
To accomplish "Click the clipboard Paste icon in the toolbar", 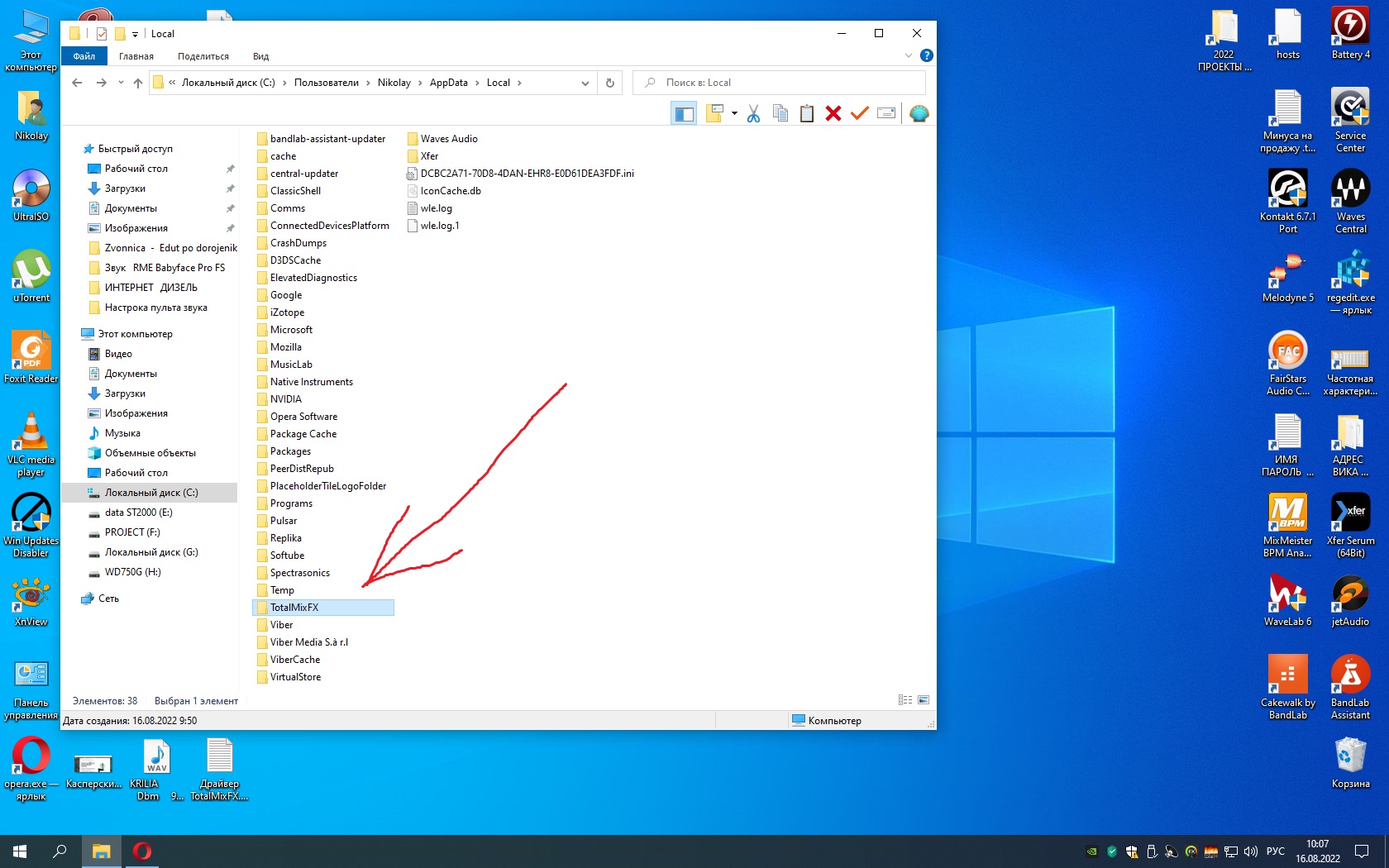I will [807, 113].
